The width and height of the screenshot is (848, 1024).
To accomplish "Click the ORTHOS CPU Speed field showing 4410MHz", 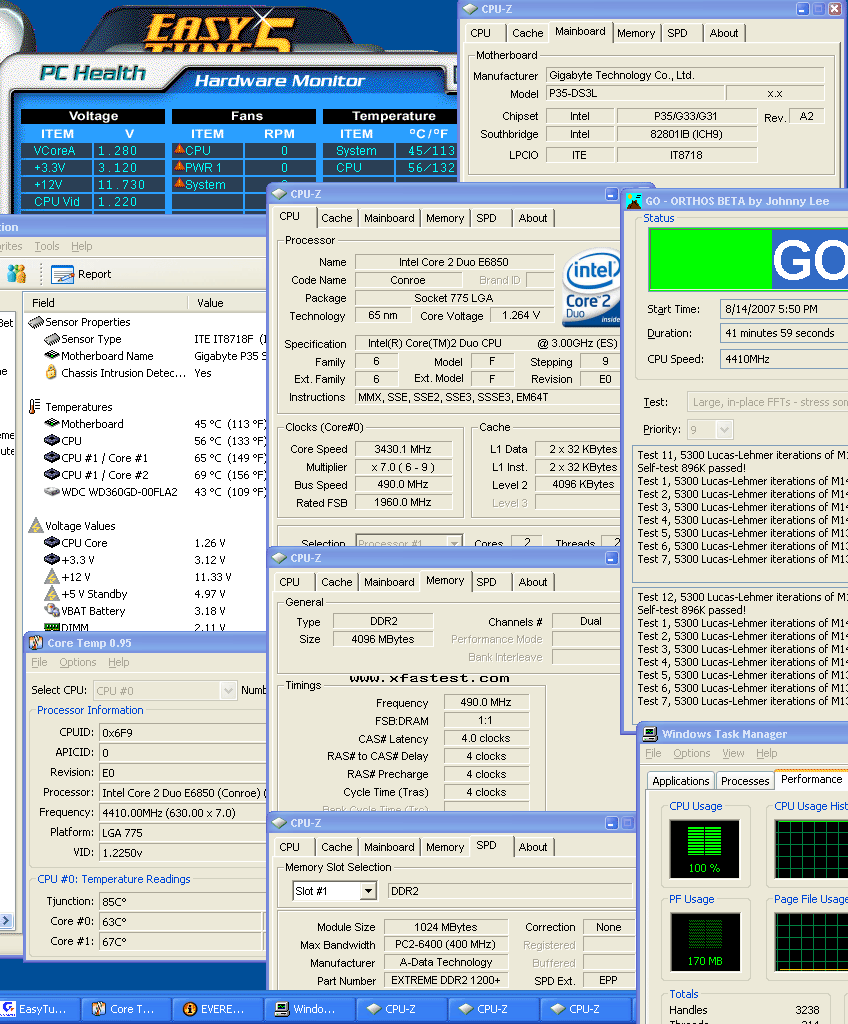I will (x=783, y=359).
